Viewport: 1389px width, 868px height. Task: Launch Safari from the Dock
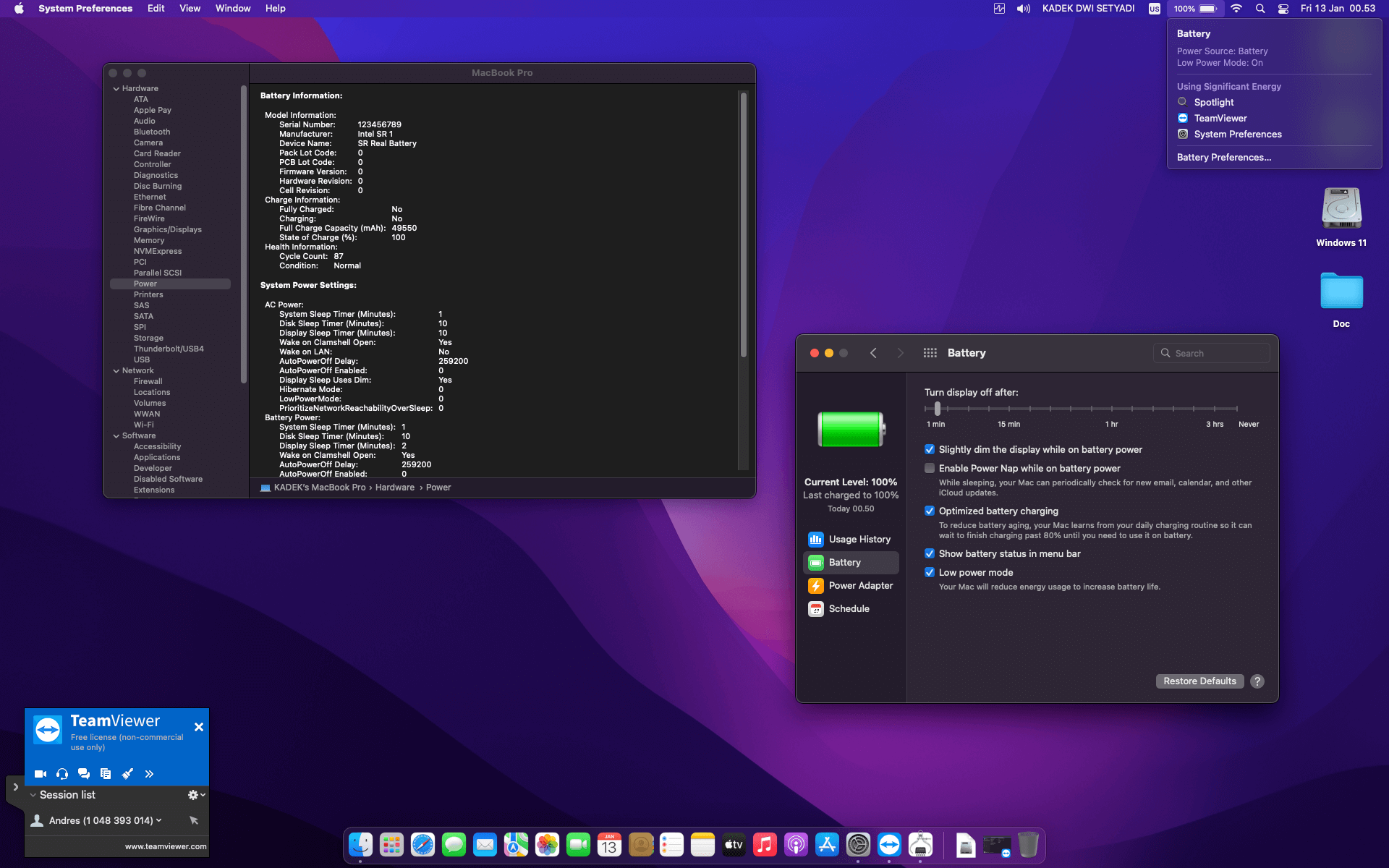422,844
